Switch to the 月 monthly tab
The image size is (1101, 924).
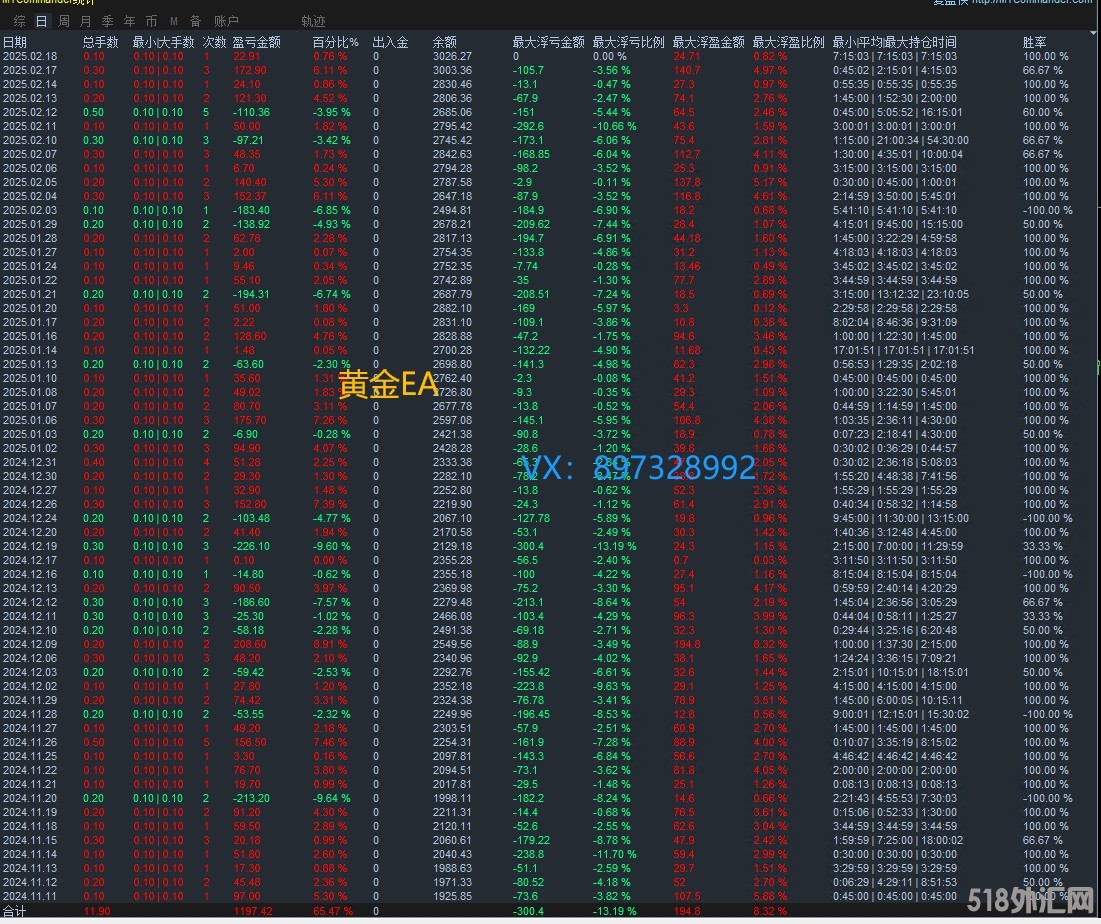point(86,21)
